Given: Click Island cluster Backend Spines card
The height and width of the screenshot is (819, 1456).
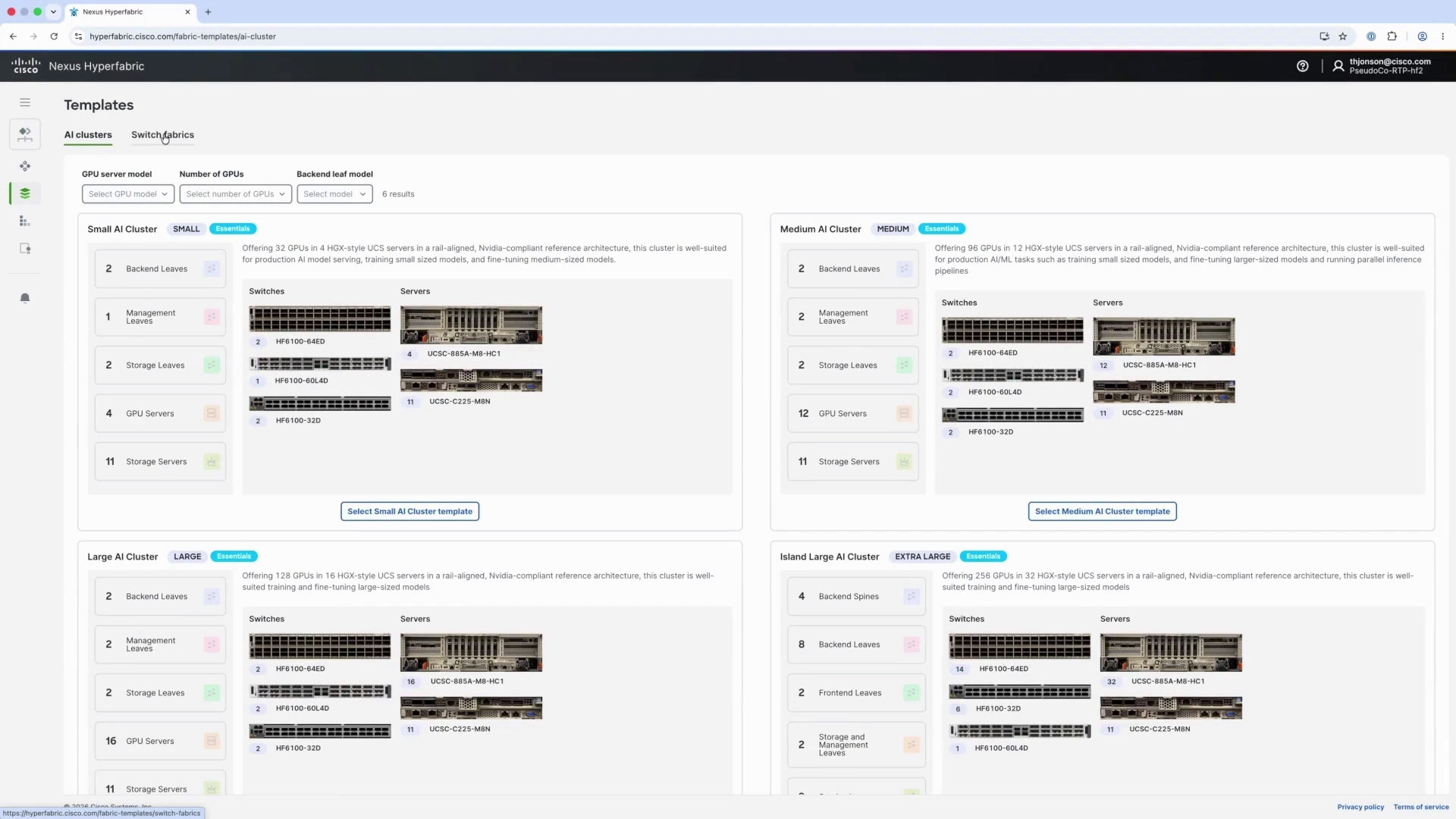Looking at the screenshot, I should point(856,596).
